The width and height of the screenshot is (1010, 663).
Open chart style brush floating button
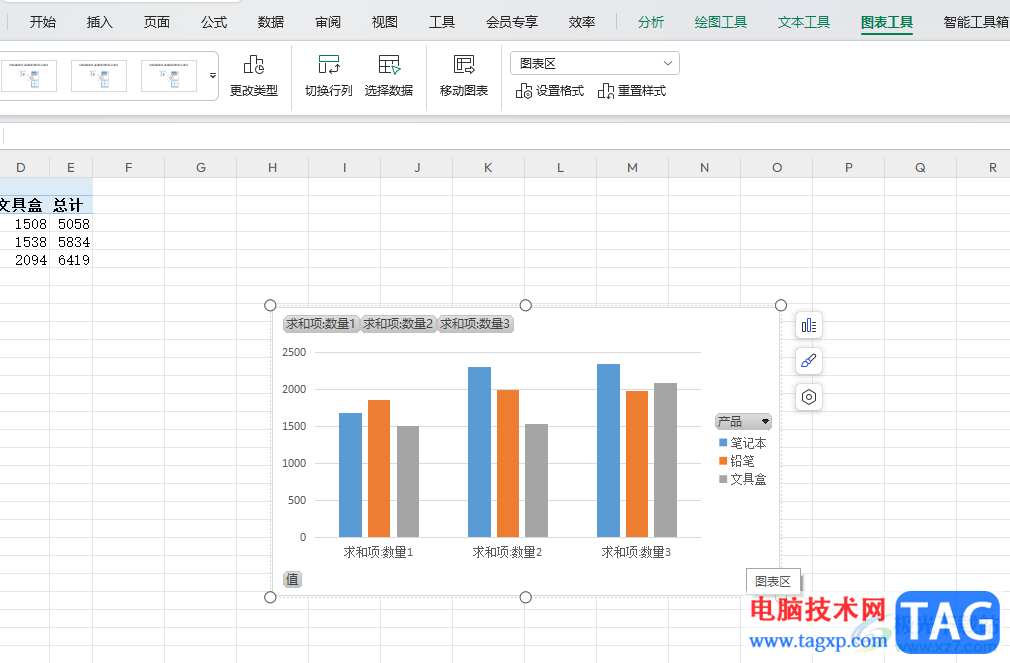pyautogui.click(x=809, y=361)
